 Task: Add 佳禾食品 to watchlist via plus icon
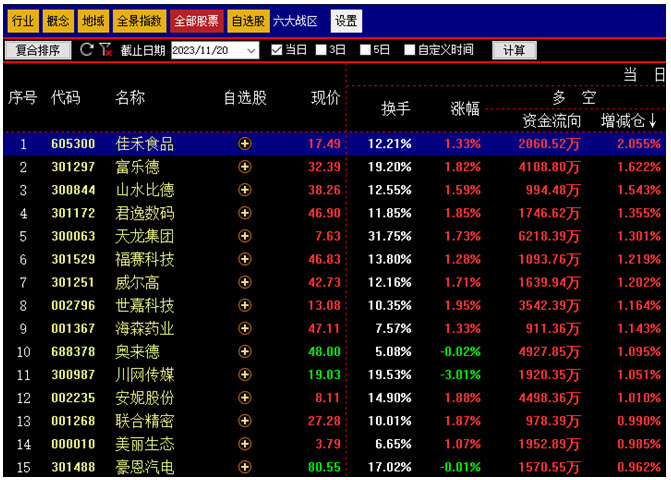pos(245,144)
